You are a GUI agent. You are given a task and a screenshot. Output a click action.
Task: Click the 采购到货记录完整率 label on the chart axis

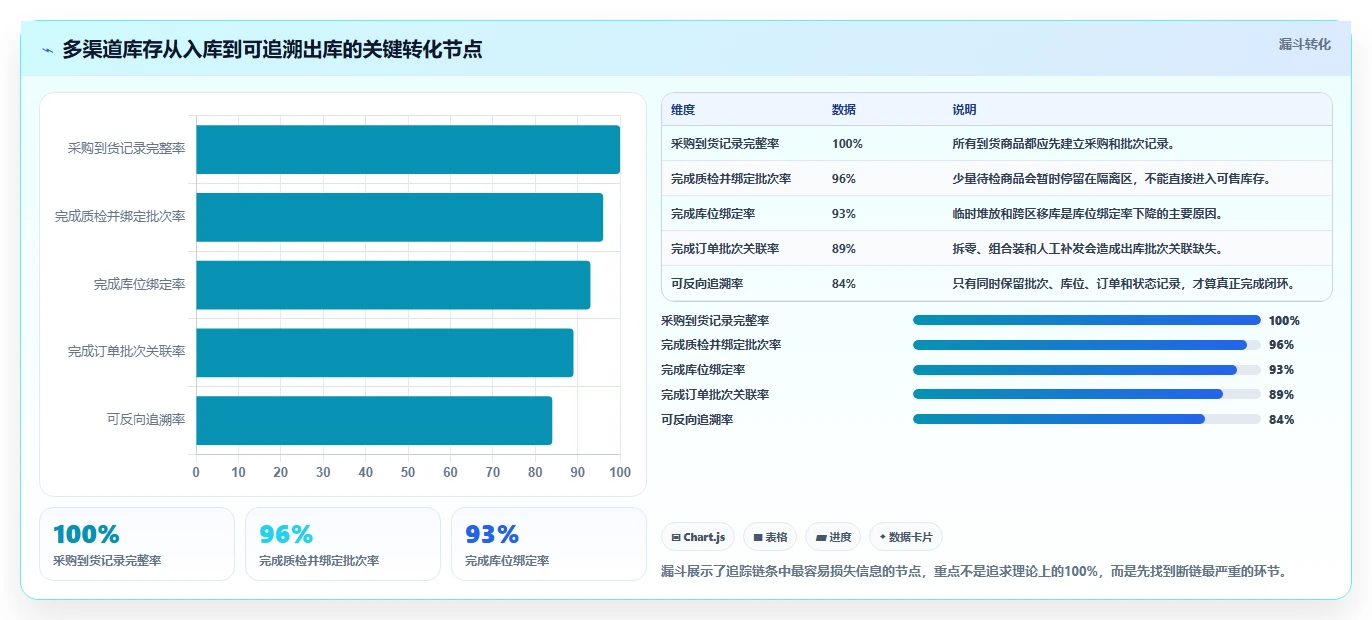tap(126, 149)
